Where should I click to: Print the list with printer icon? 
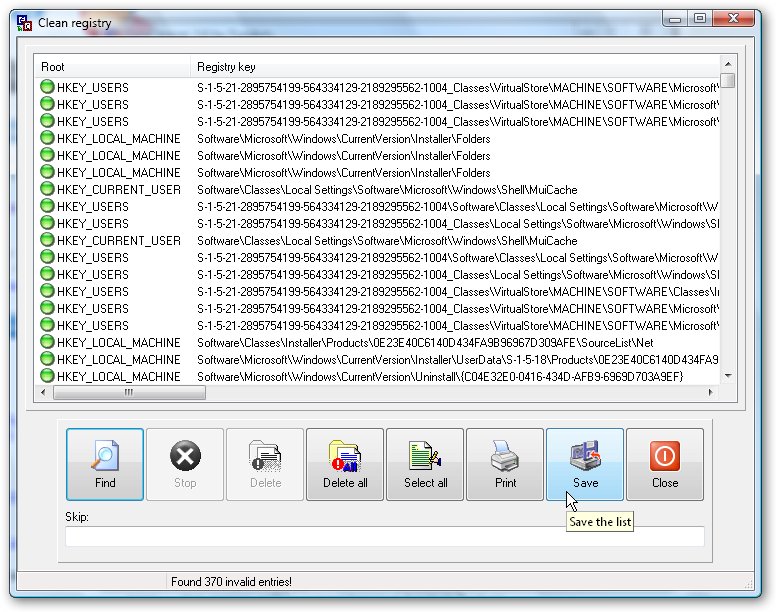point(505,464)
